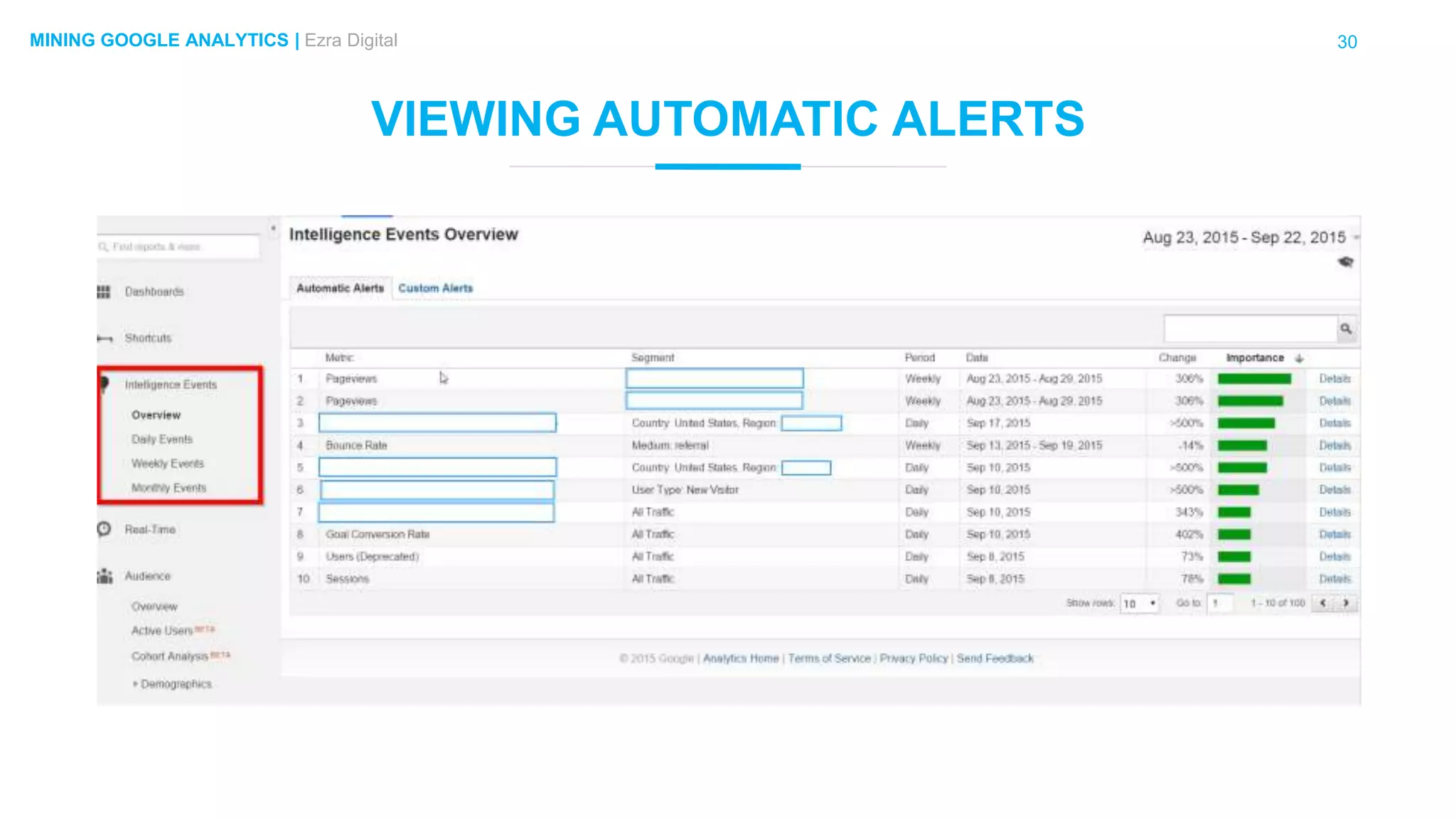Click the Sep 17, 2015 date cell
This screenshot has width=1456, height=819.
click(998, 423)
